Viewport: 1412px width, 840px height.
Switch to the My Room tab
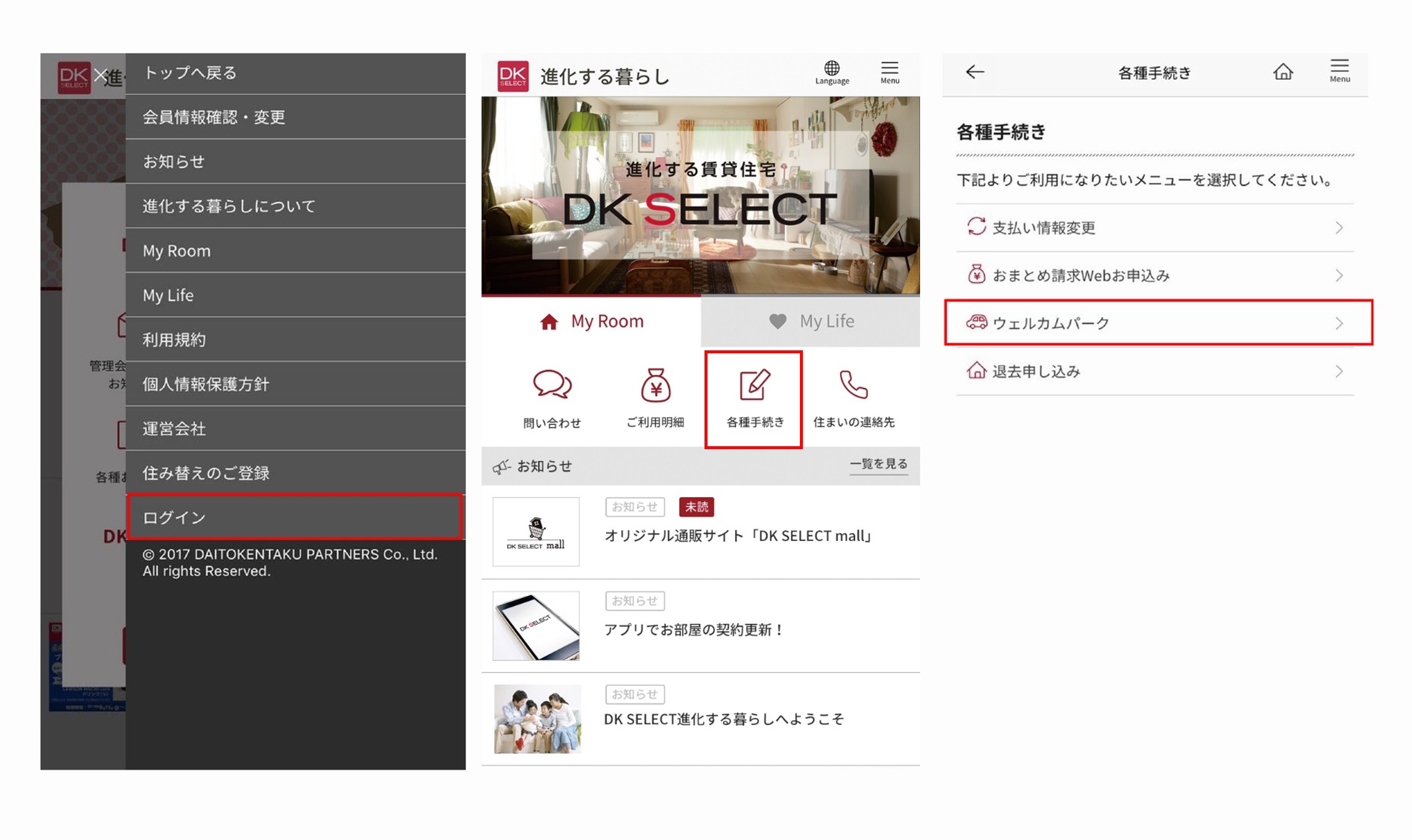[591, 322]
